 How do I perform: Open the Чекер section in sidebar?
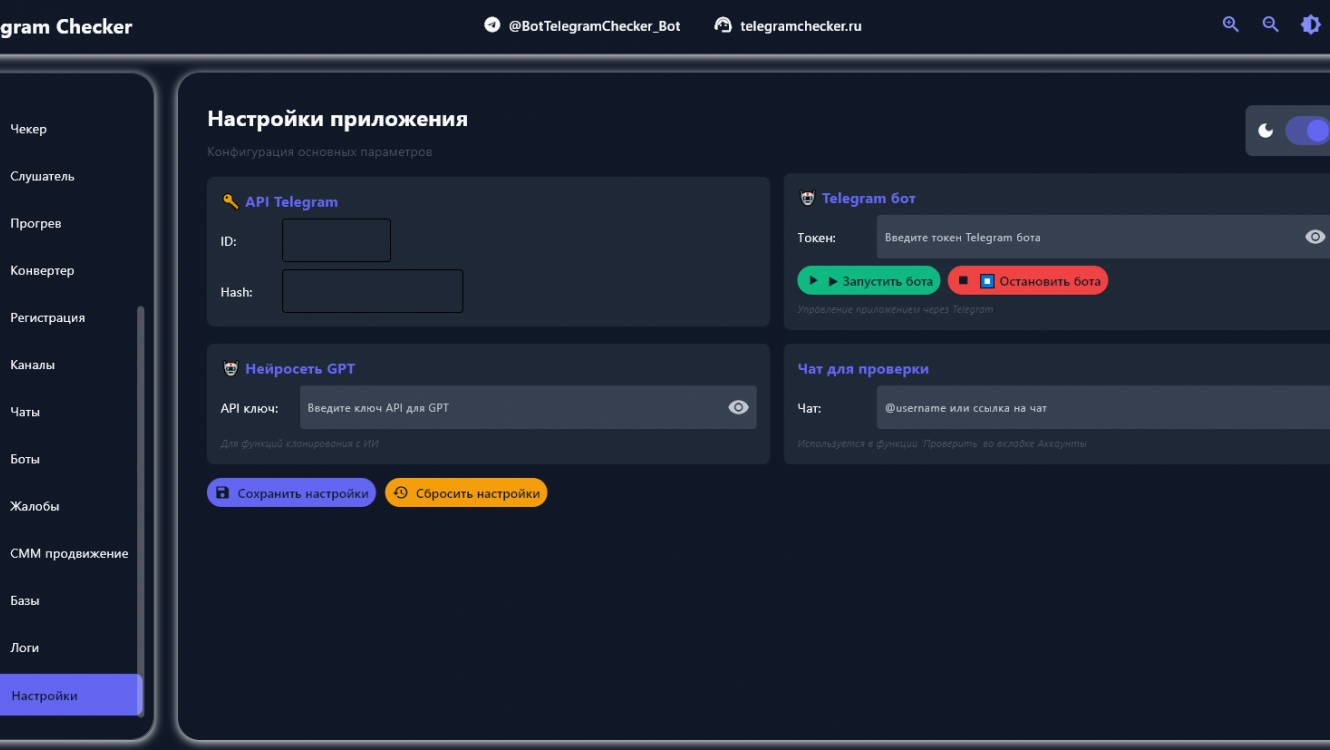(x=29, y=129)
